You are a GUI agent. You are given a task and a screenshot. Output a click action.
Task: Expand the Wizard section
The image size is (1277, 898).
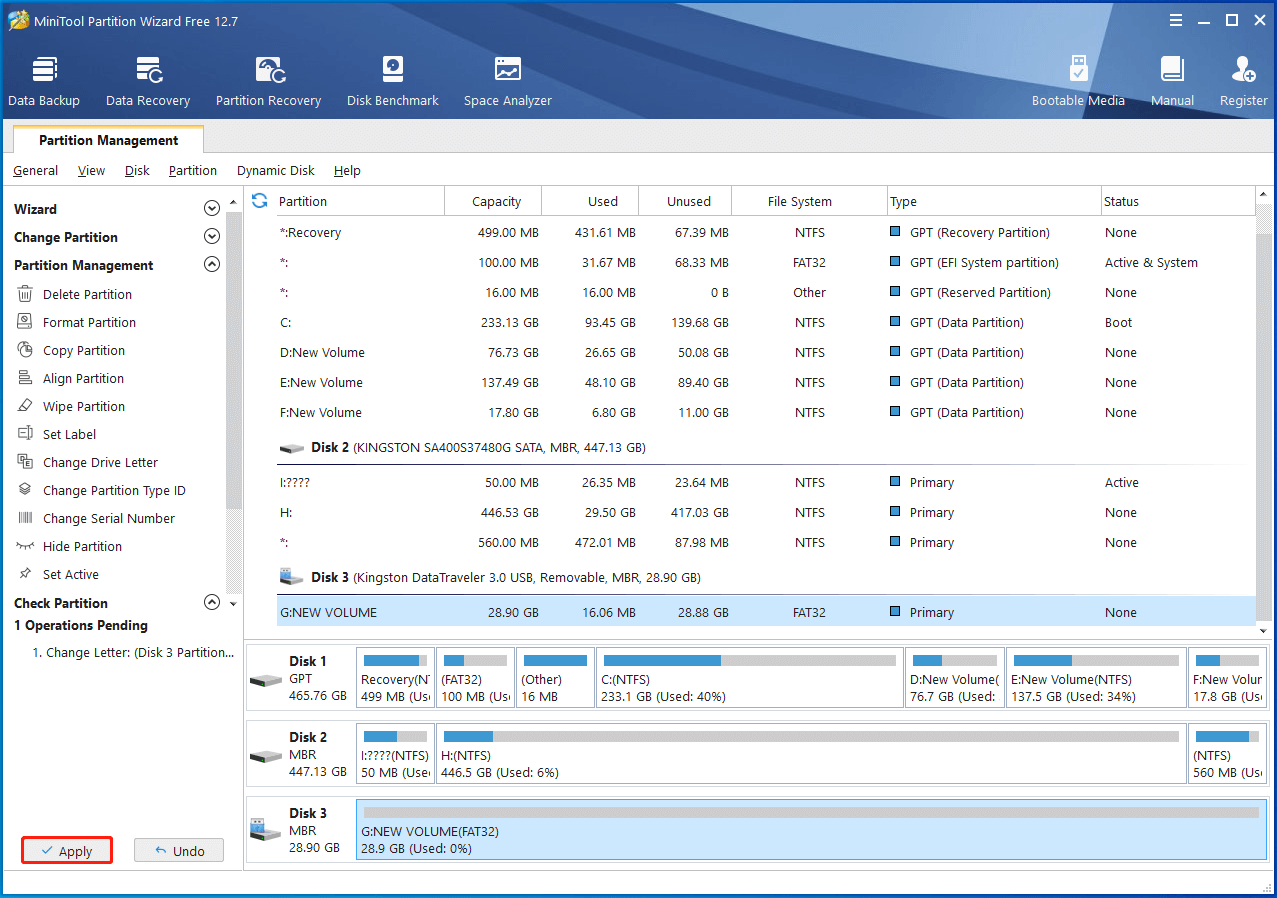211,209
